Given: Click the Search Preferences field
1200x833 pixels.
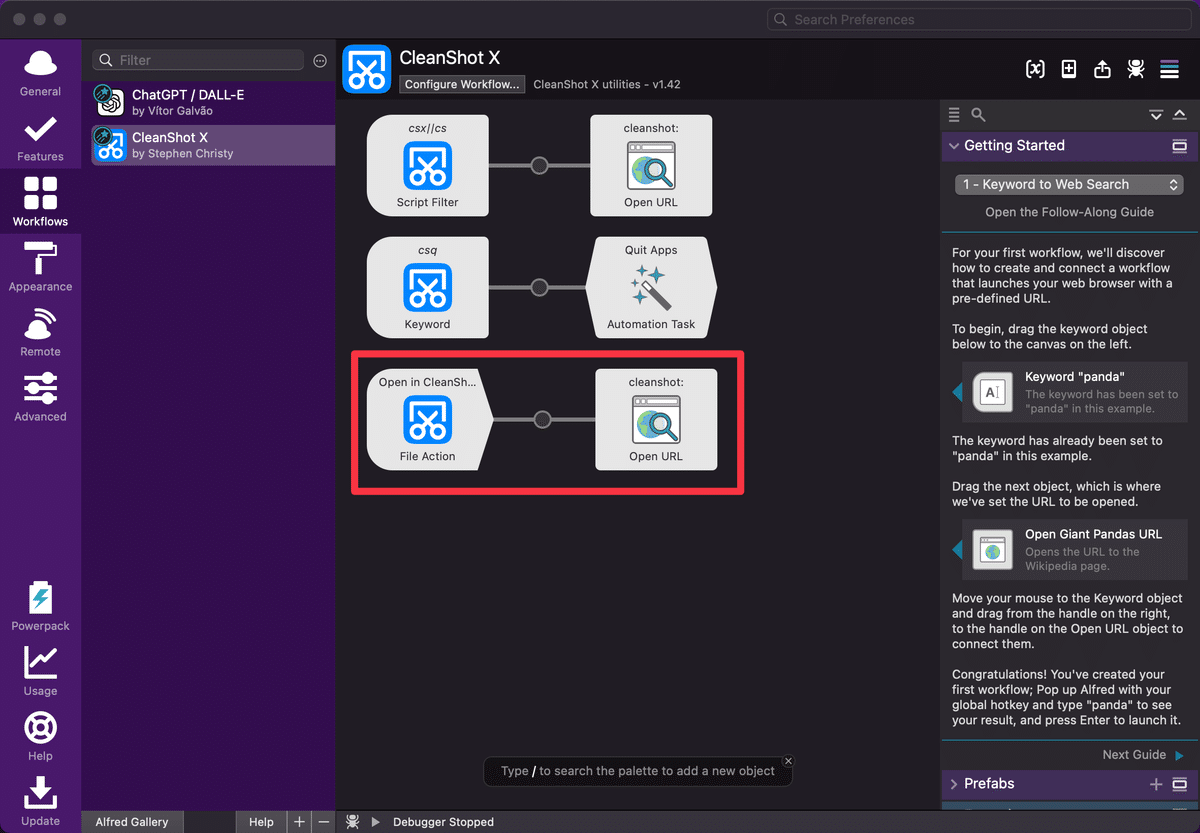Looking at the screenshot, I should [x=978, y=19].
